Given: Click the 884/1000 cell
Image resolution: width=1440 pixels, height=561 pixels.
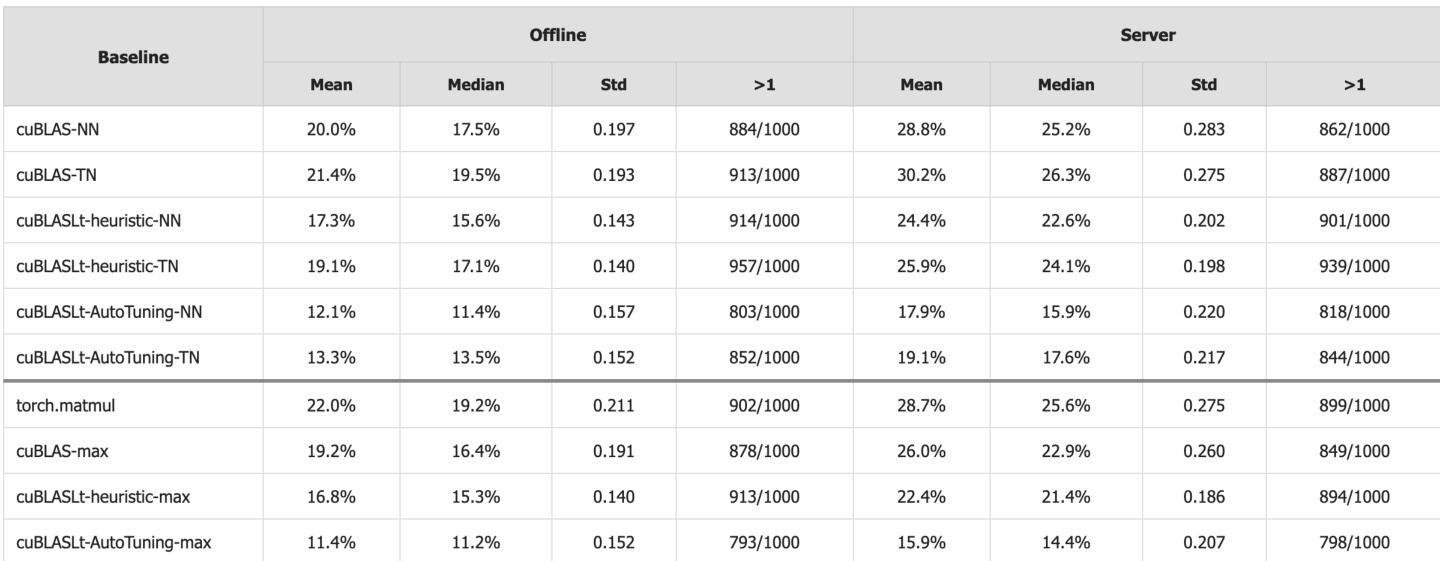Looking at the screenshot, I should [764, 129].
